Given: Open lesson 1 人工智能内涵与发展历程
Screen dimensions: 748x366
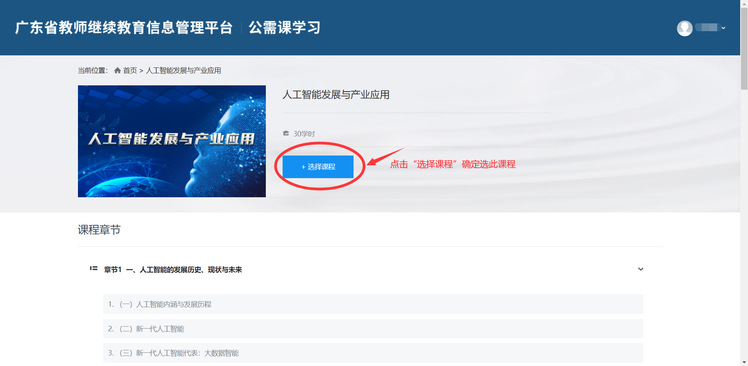Looking at the screenshot, I should 373,304.
